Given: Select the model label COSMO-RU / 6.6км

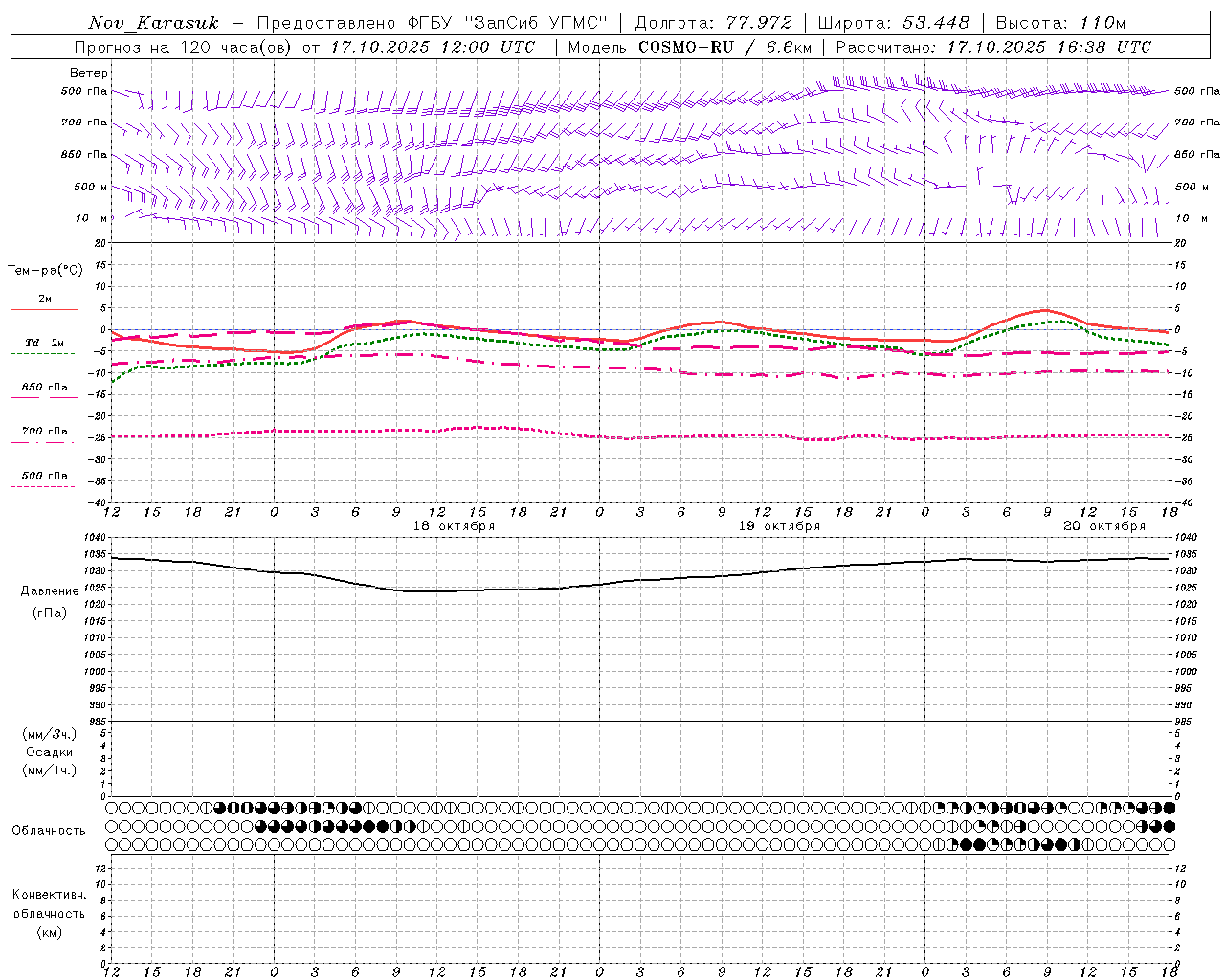Looking at the screenshot, I should 725,47.
